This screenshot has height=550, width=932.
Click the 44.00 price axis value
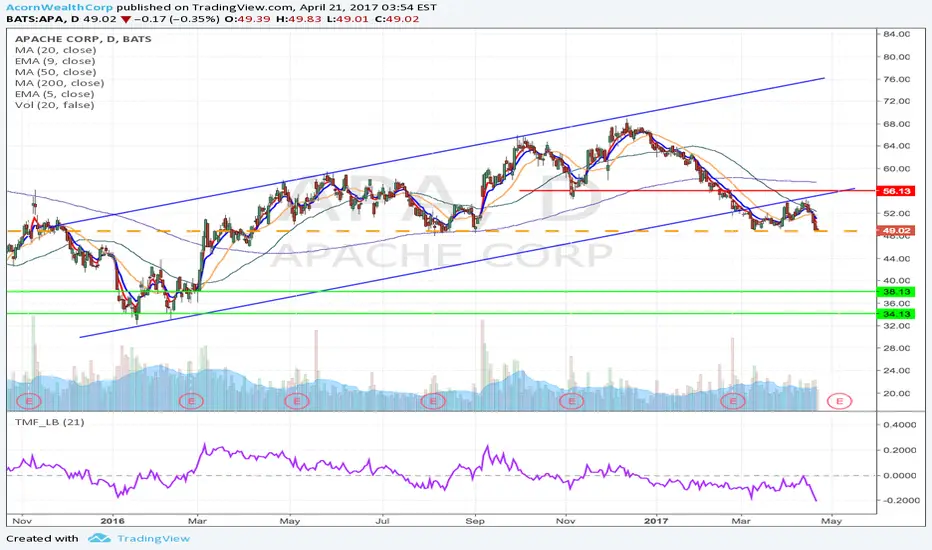pyautogui.click(x=896, y=259)
